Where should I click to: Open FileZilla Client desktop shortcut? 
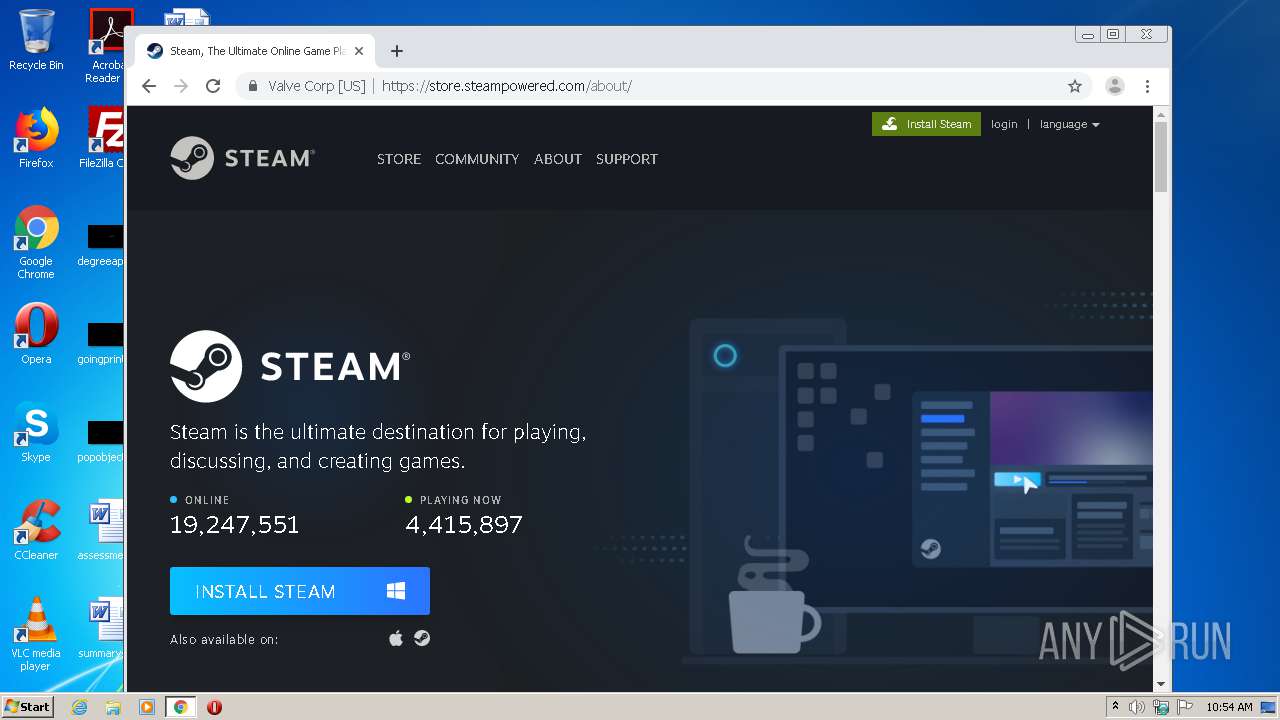click(x=102, y=138)
